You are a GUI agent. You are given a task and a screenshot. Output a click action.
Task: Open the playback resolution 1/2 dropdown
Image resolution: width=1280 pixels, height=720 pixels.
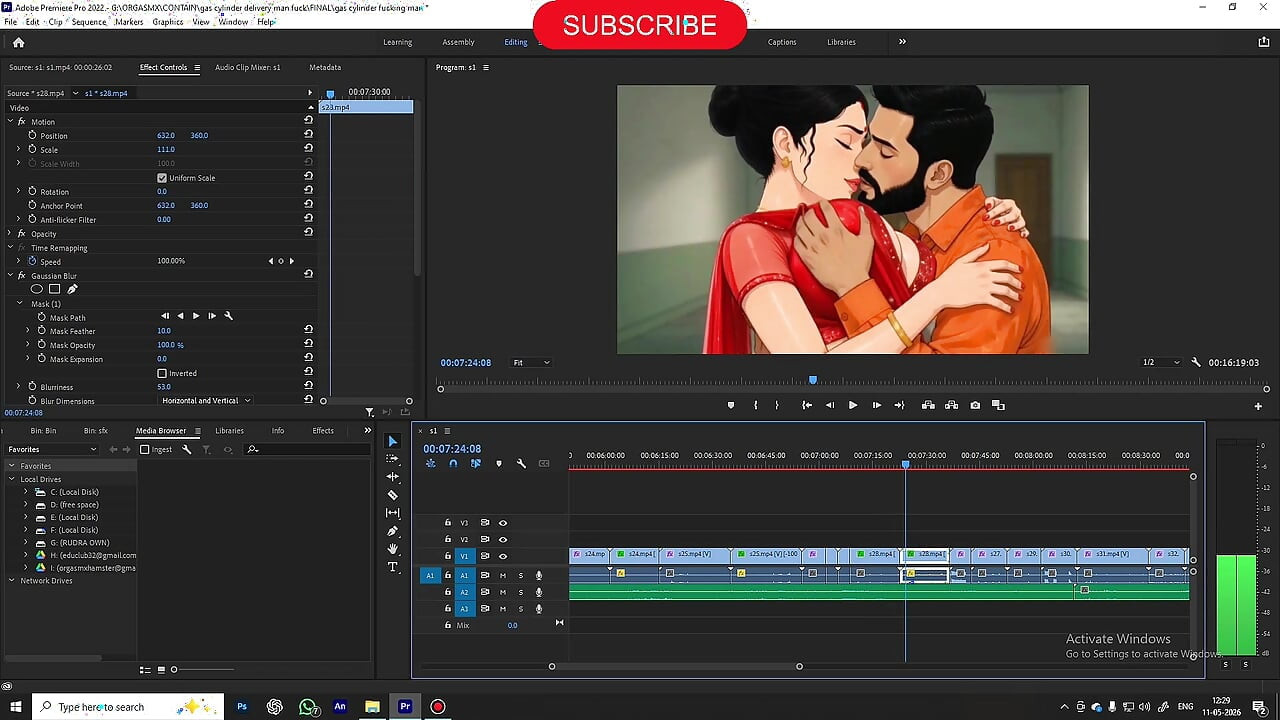coord(1160,362)
